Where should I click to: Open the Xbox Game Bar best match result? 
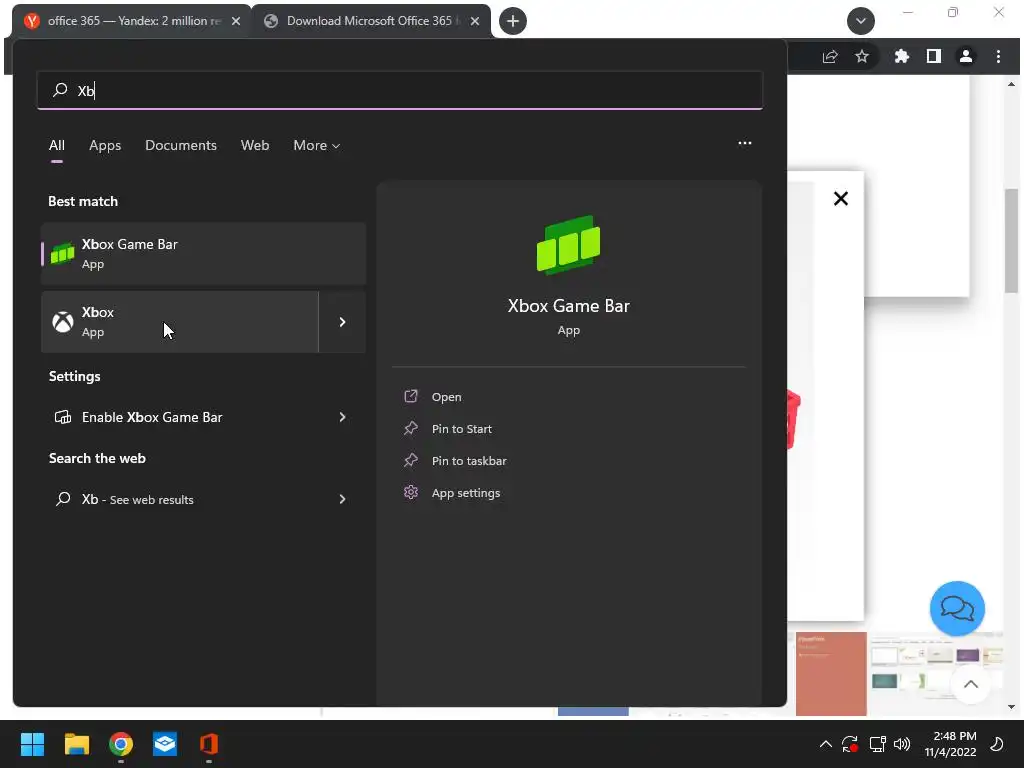point(203,253)
